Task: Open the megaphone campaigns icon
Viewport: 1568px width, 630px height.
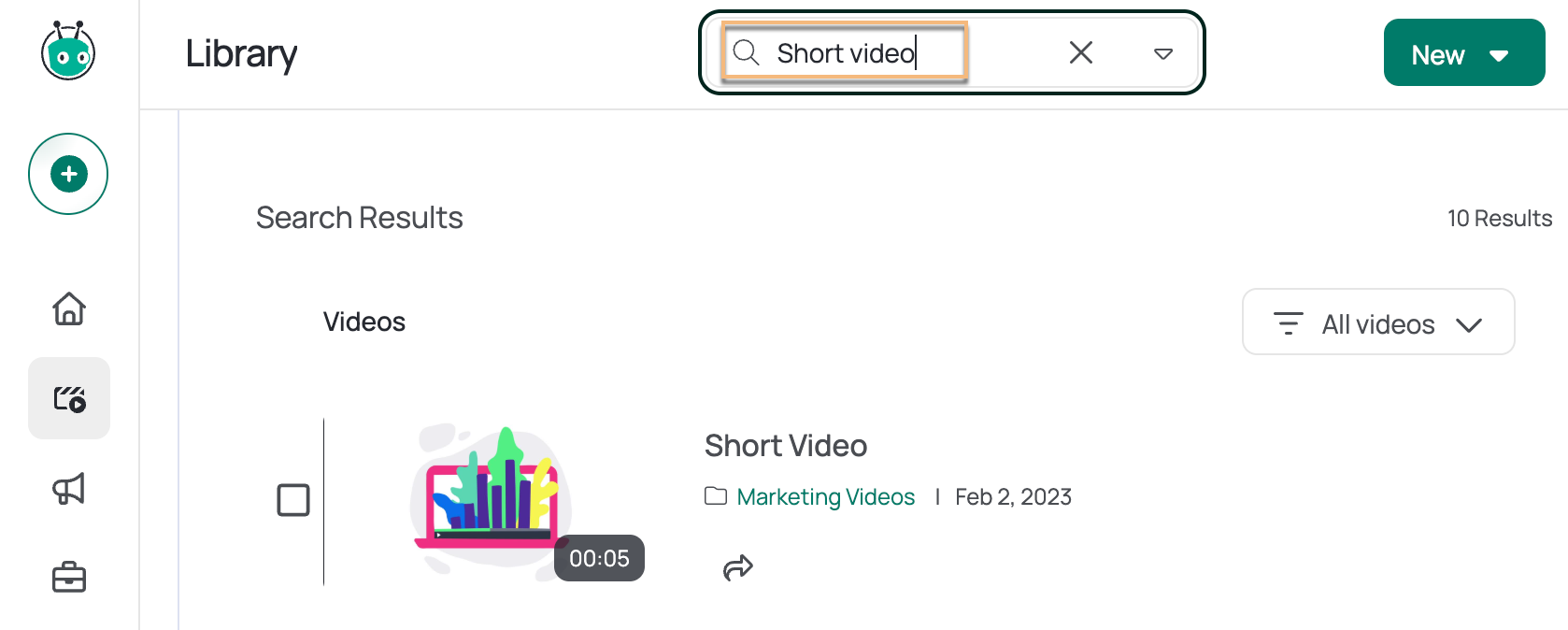Action: click(69, 488)
